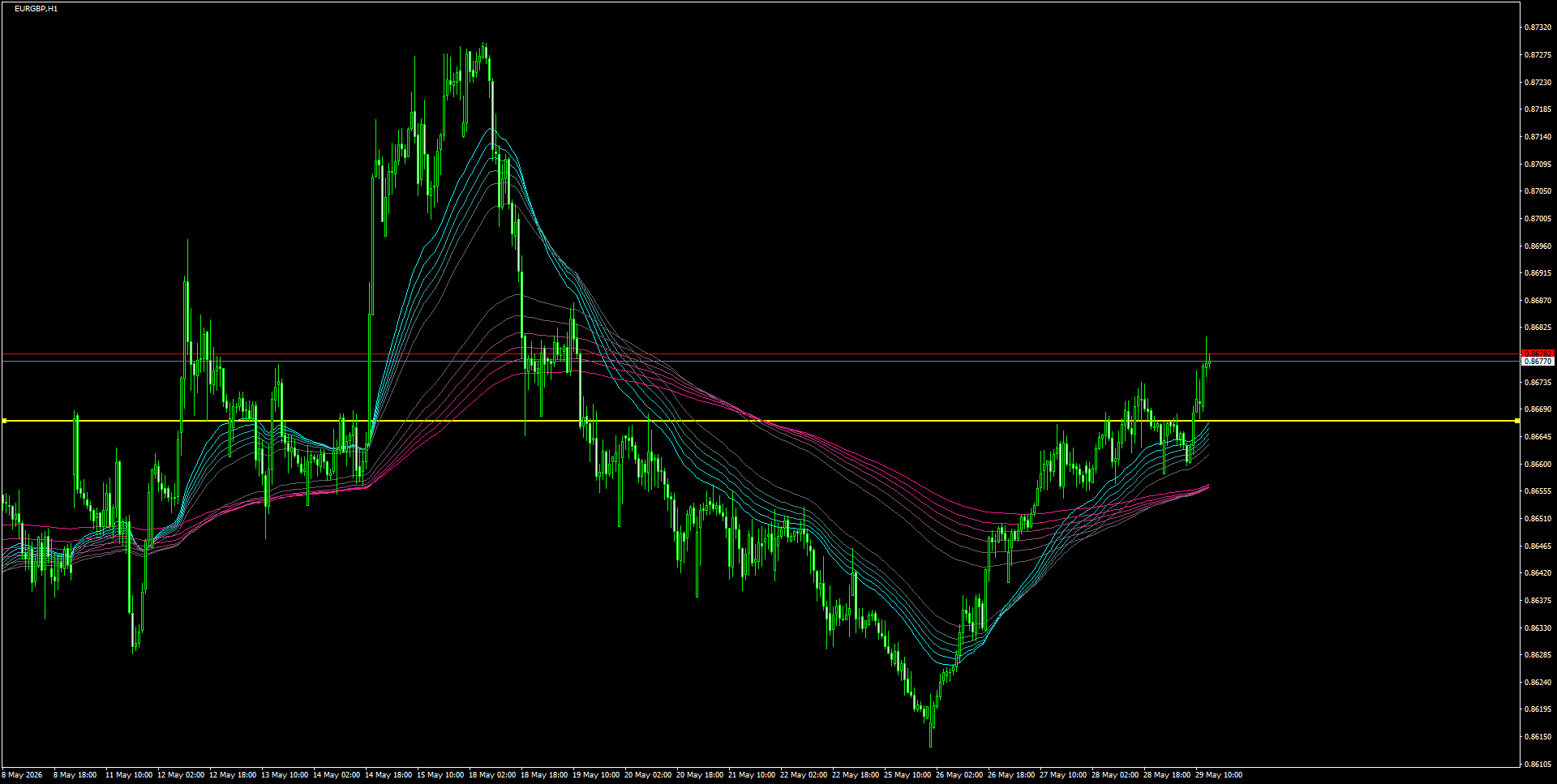Click the 26 May 18:00 time label
The image size is (1557, 784).
point(1011,775)
